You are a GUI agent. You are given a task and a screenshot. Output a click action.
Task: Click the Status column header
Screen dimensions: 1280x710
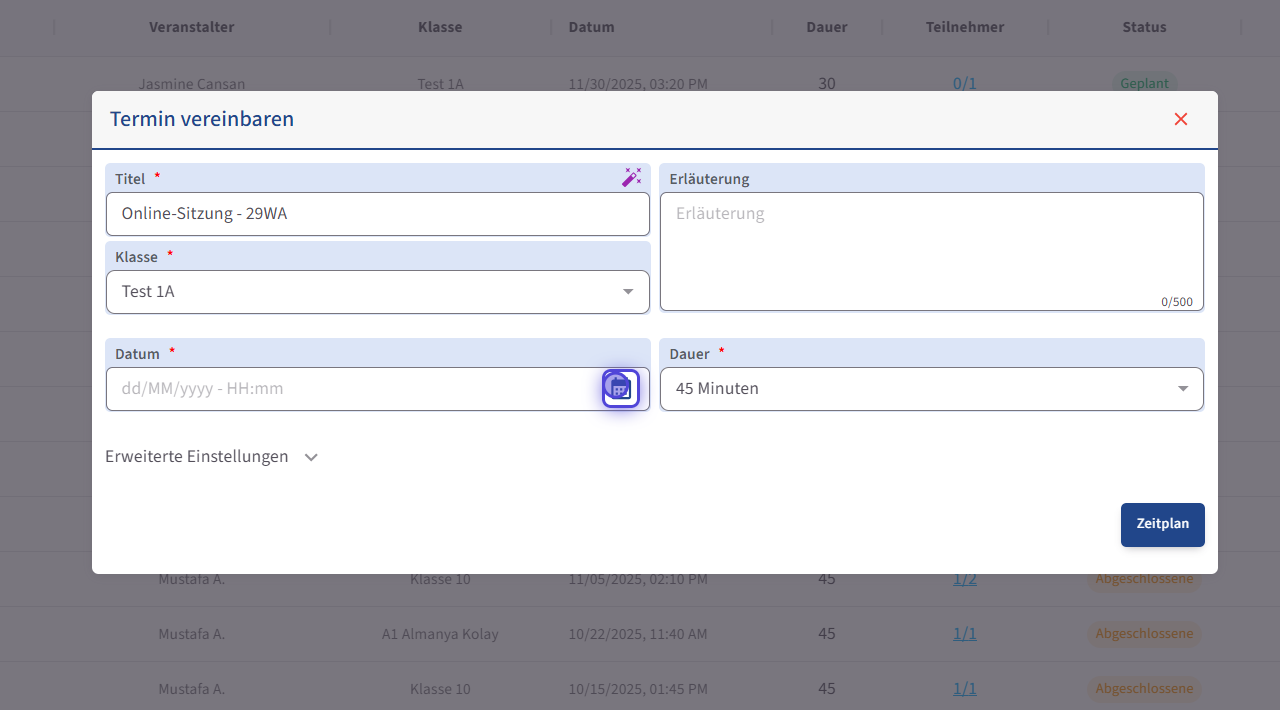tap(1144, 27)
